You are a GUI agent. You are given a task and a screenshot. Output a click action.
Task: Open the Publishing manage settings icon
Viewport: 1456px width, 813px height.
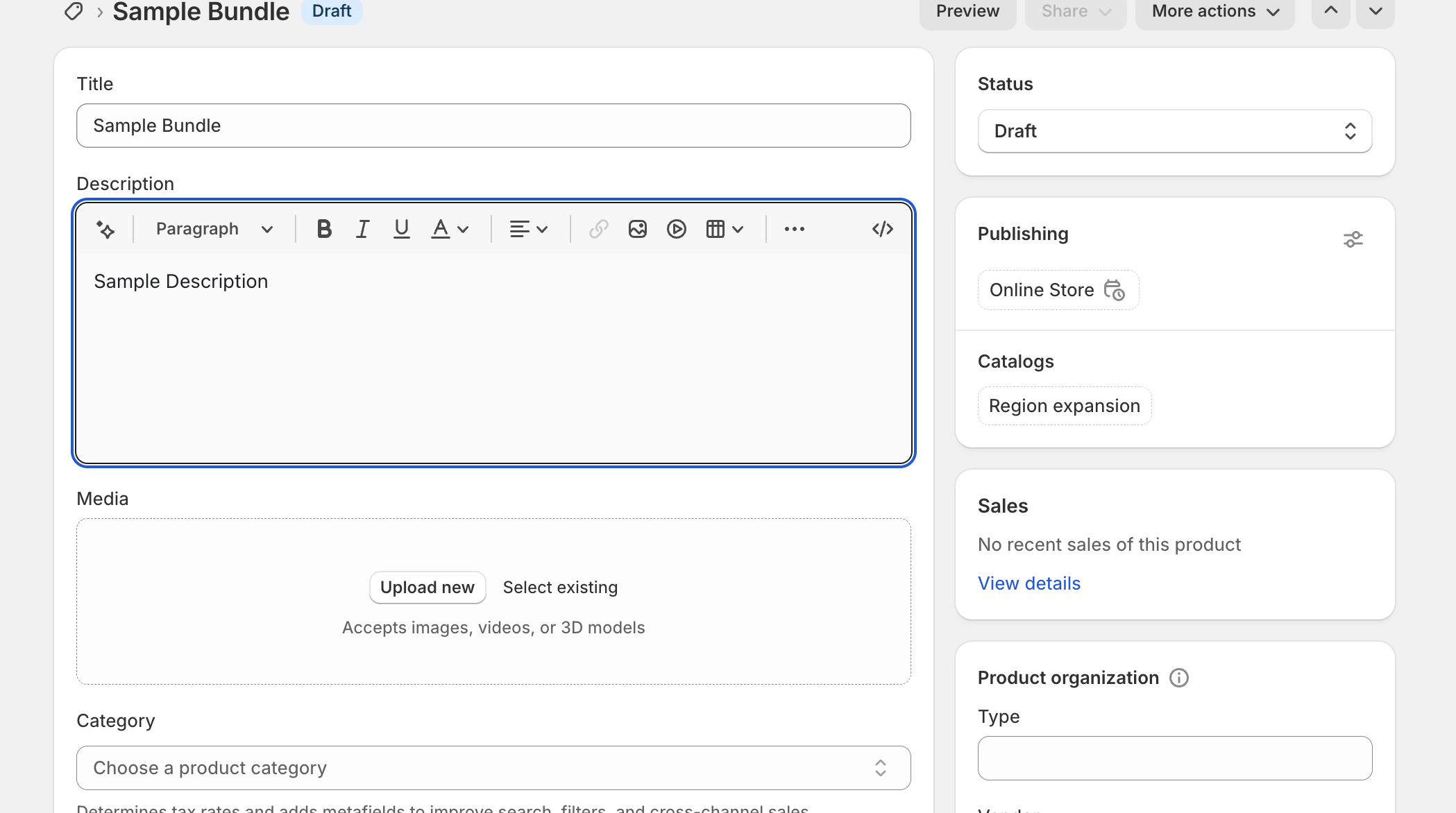click(1353, 239)
